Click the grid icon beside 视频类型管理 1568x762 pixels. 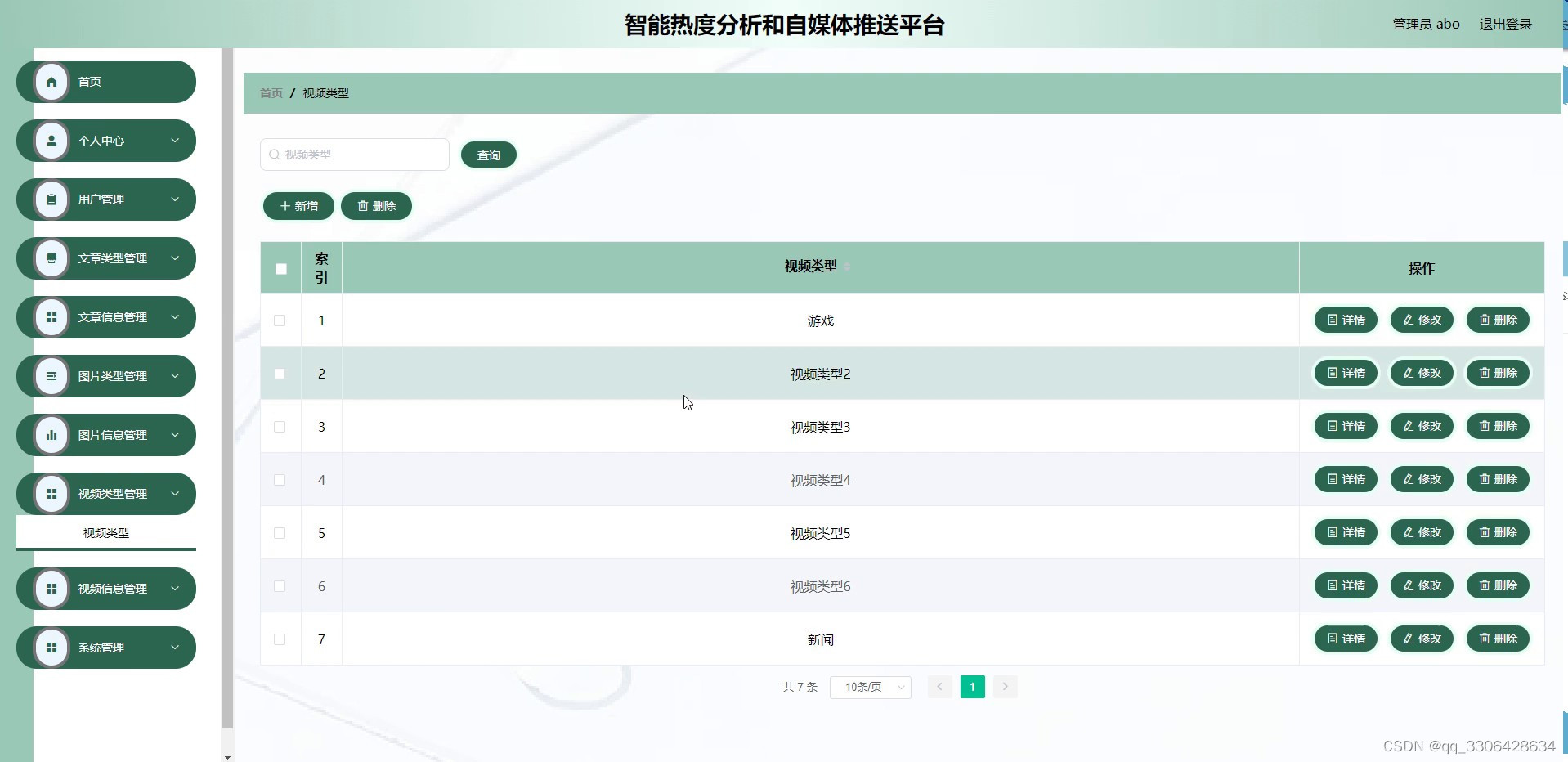pyautogui.click(x=52, y=494)
